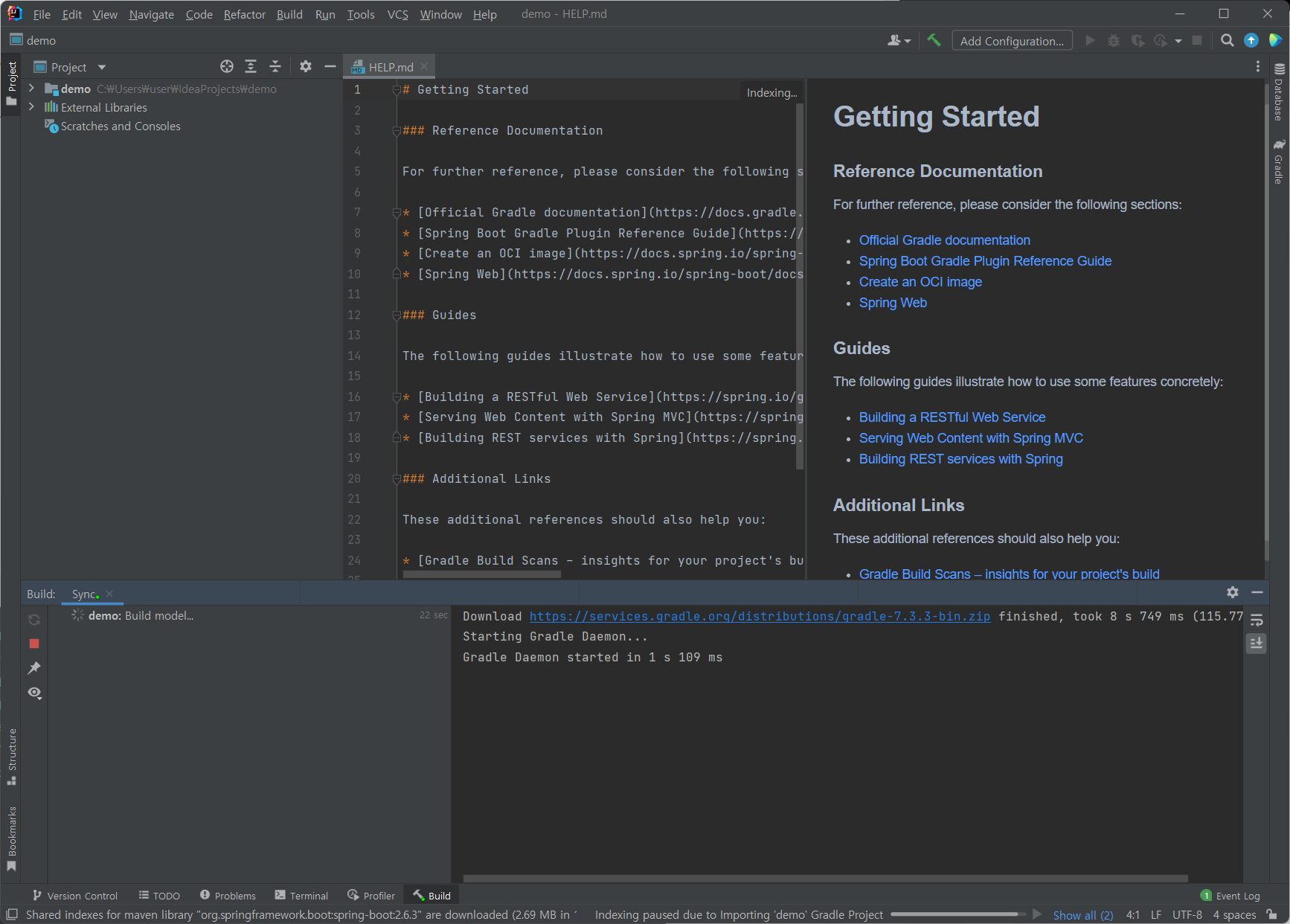Image resolution: width=1290 pixels, height=924 pixels.
Task: Click the IDE update arrow icon
Action: point(1251,40)
